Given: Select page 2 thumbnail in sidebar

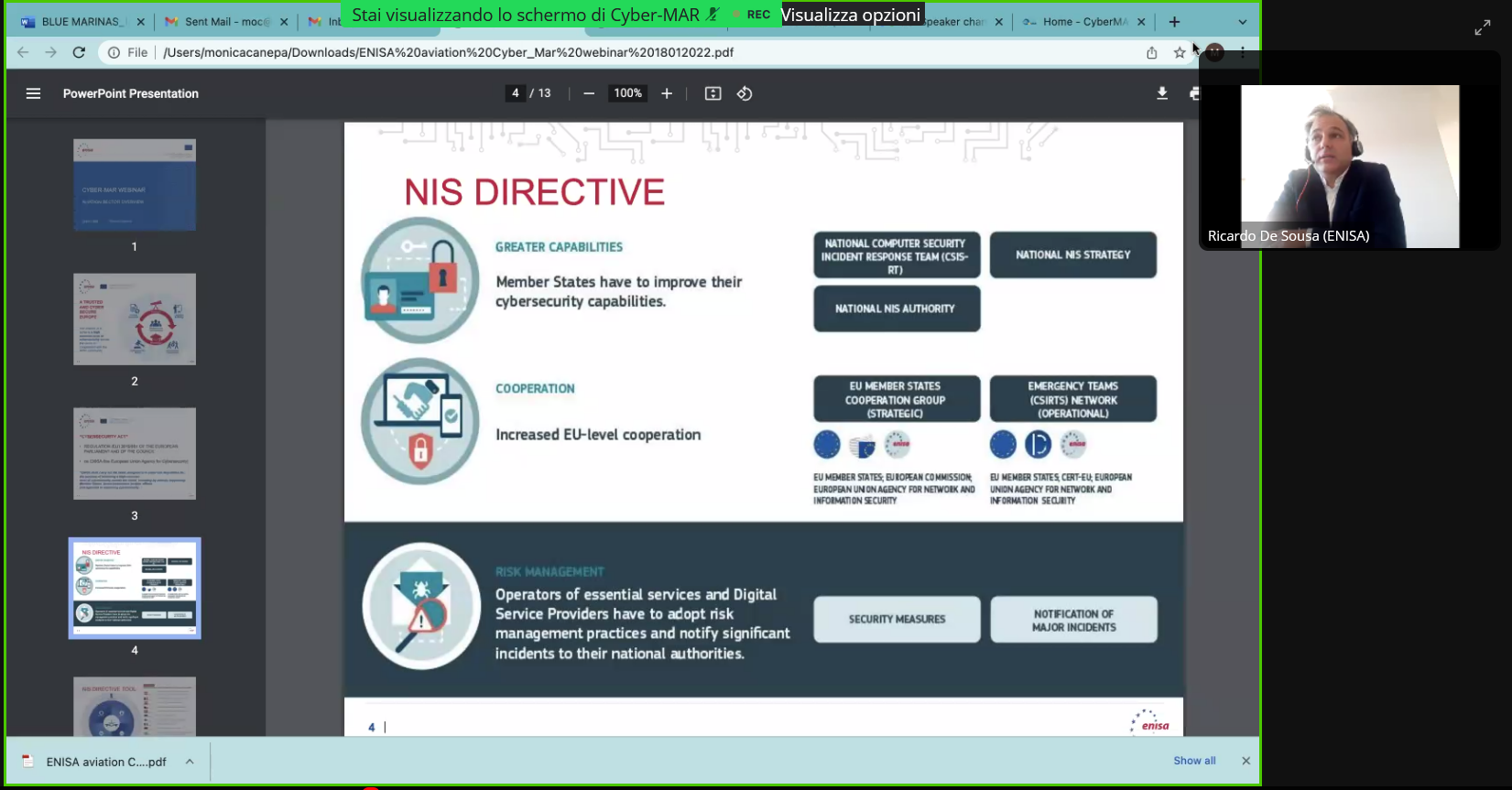Looking at the screenshot, I should point(135,319).
